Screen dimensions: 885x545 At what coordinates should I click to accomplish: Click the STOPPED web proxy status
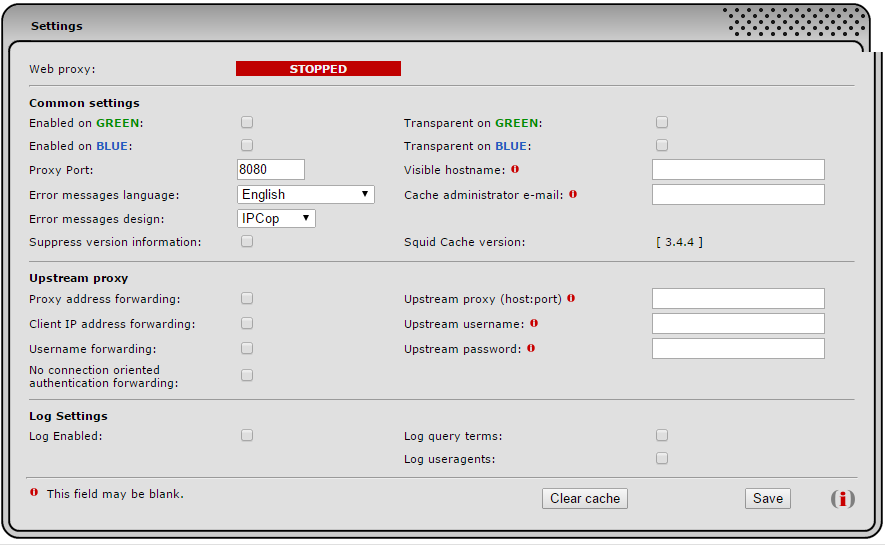click(x=318, y=69)
